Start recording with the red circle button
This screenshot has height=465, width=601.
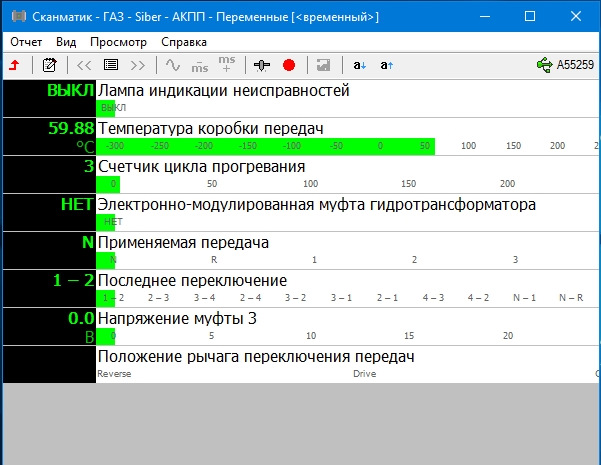pyautogui.click(x=289, y=65)
